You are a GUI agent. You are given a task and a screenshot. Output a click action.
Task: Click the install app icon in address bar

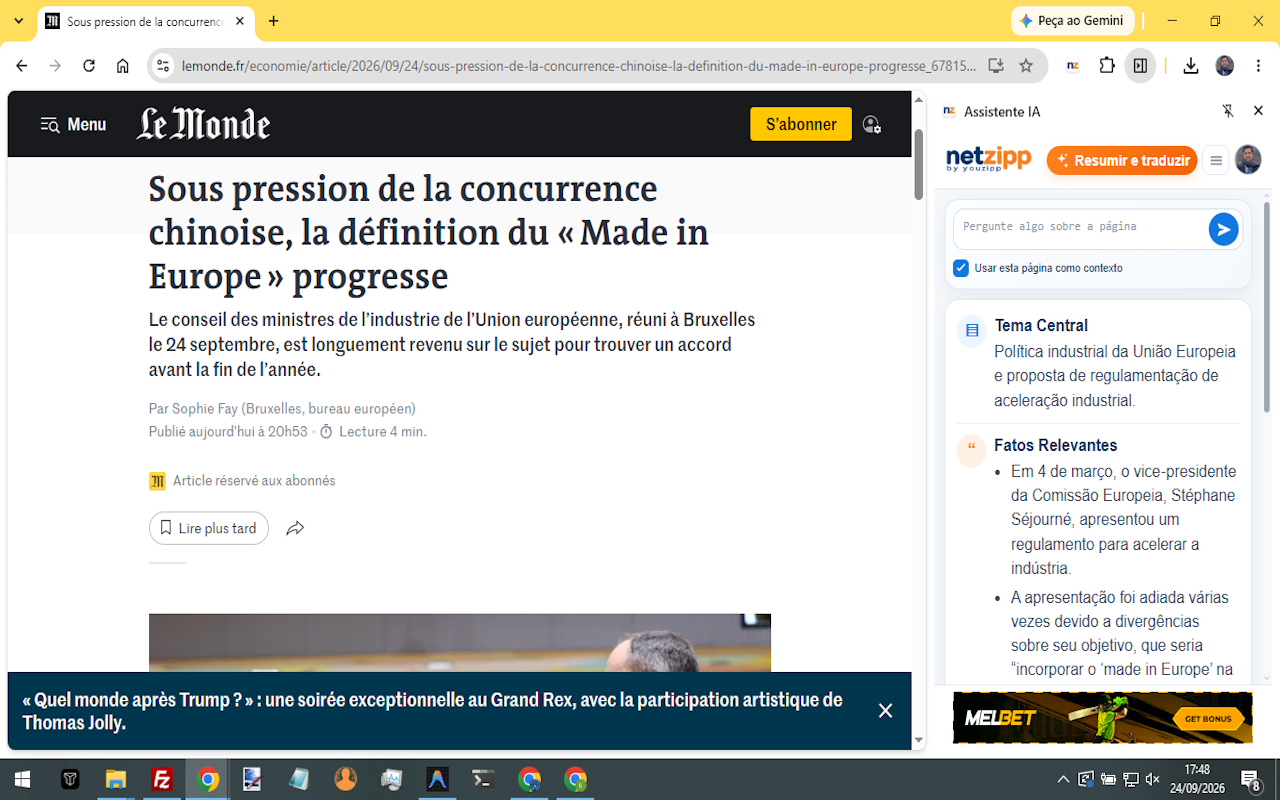(995, 66)
